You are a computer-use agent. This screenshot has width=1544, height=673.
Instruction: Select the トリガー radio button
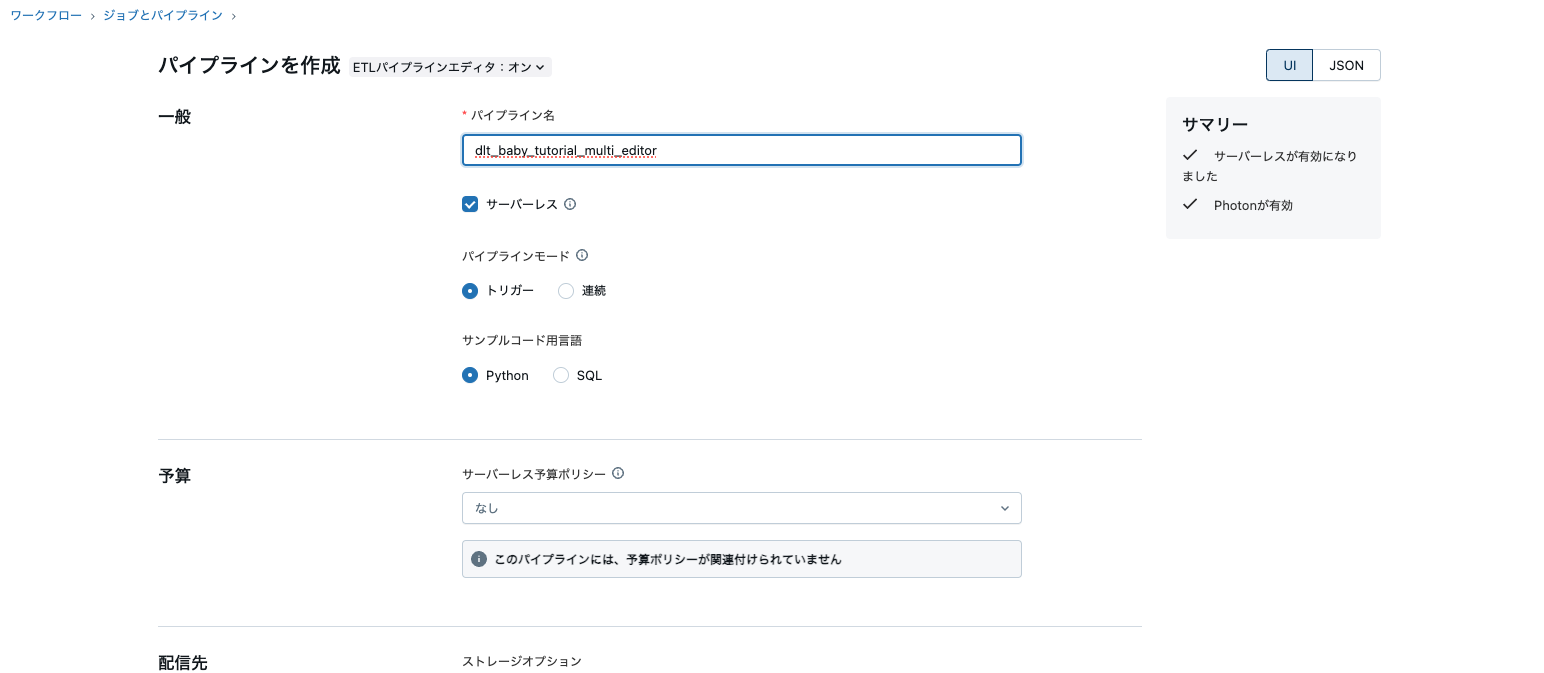pos(470,290)
